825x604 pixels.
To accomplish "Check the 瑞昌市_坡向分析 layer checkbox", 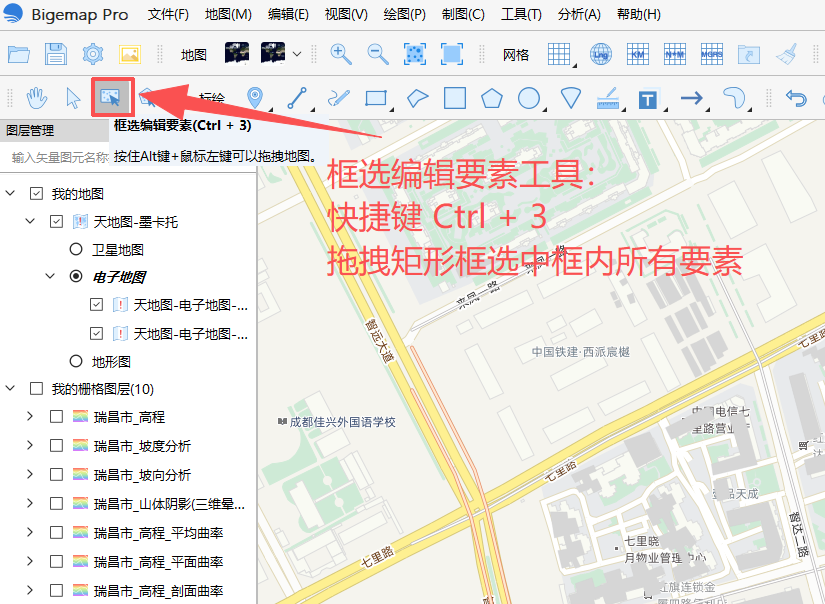I will pos(56,475).
